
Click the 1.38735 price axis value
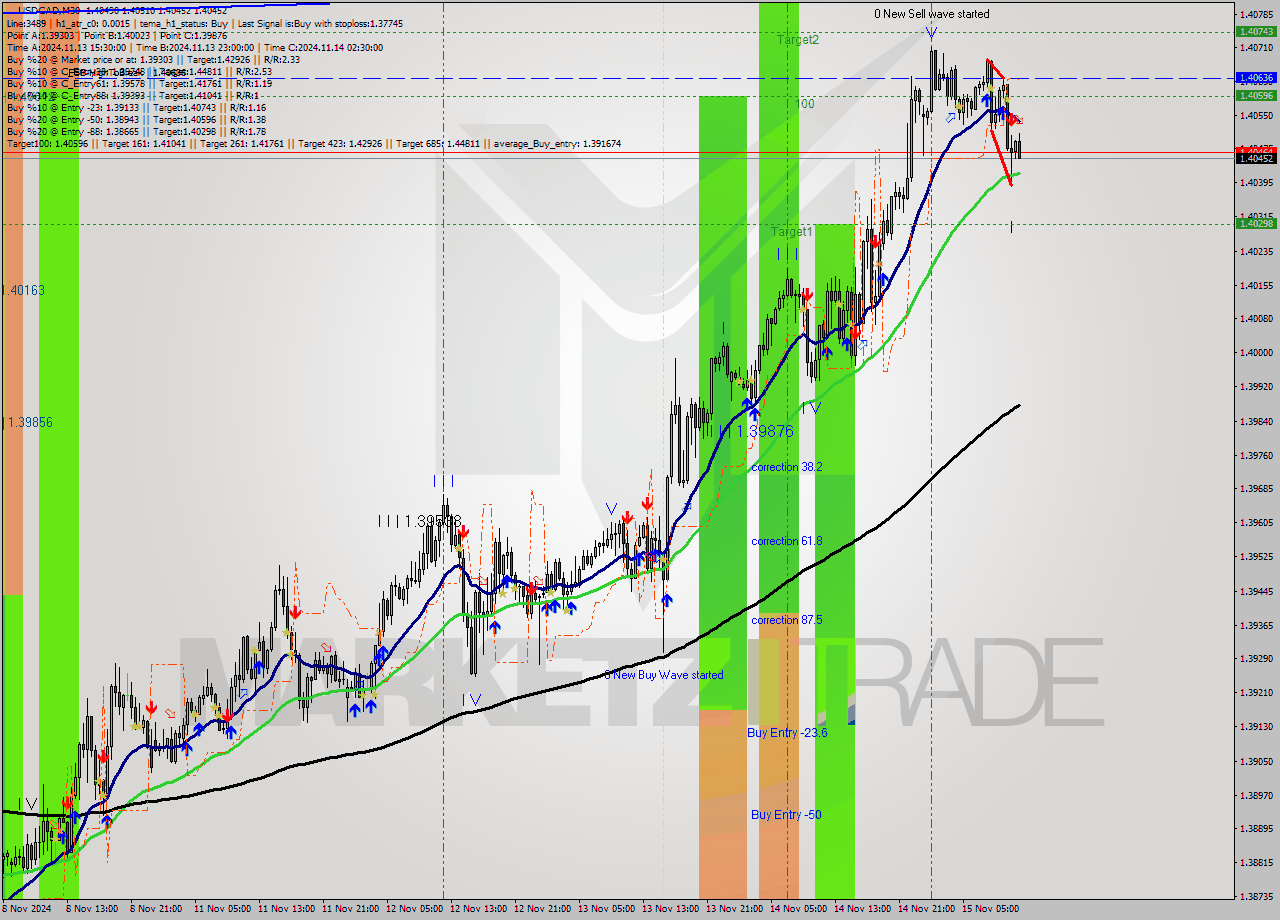pos(1256,897)
